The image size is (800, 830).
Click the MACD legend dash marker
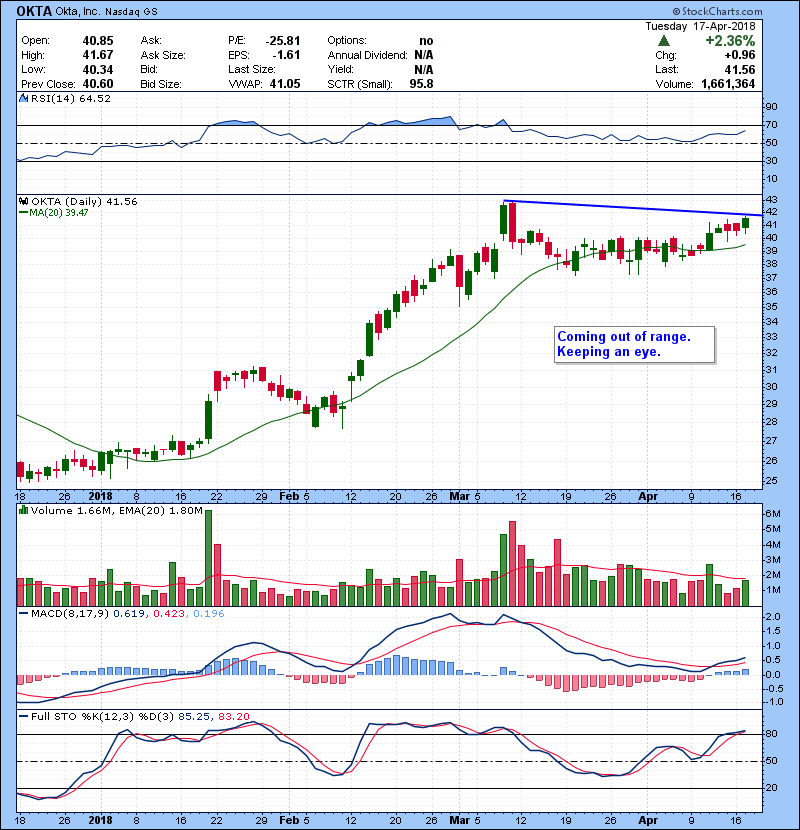pos(23,614)
